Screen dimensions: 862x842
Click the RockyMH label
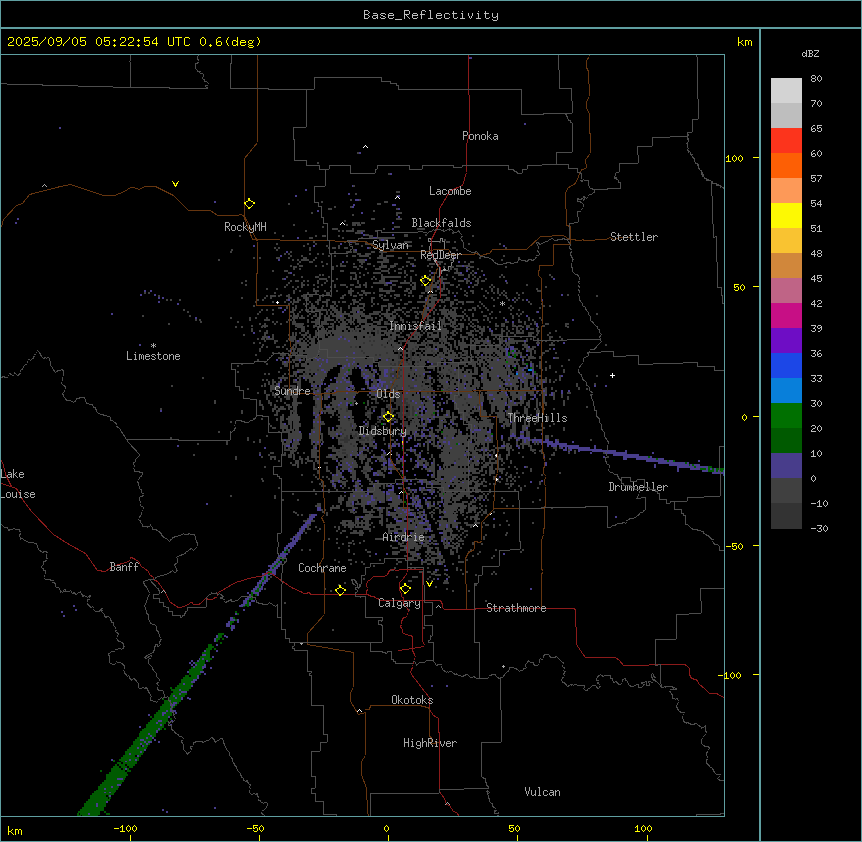245,227
